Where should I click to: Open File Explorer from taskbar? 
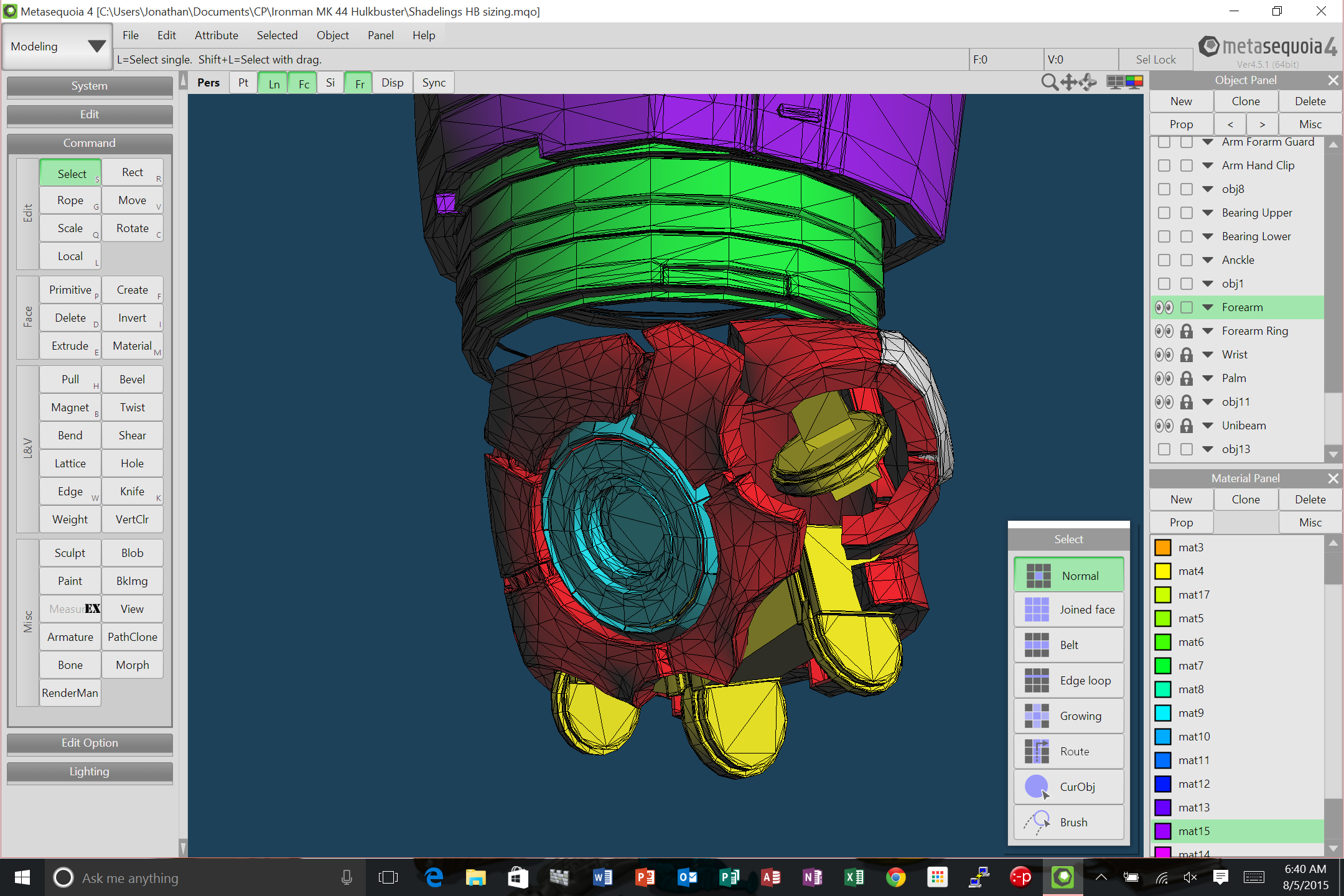[475, 877]
